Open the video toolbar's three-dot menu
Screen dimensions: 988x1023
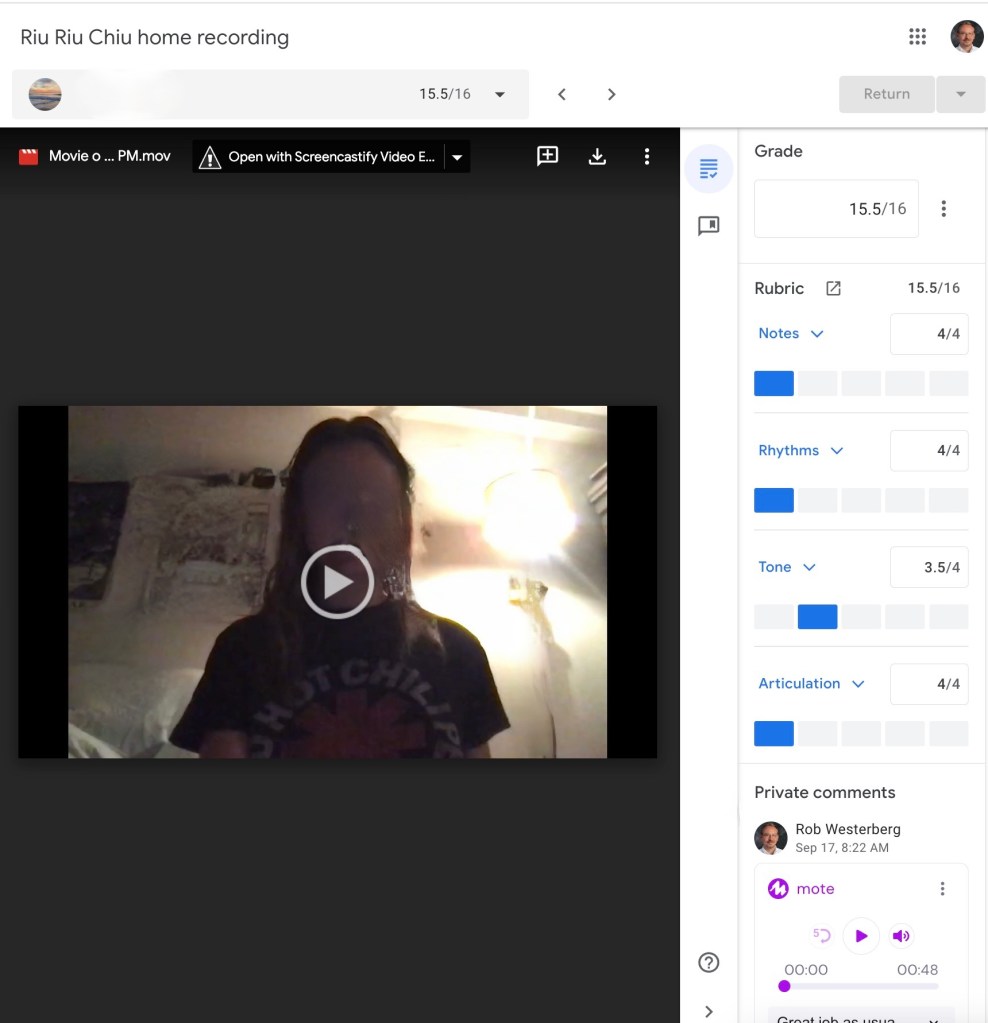647,156
